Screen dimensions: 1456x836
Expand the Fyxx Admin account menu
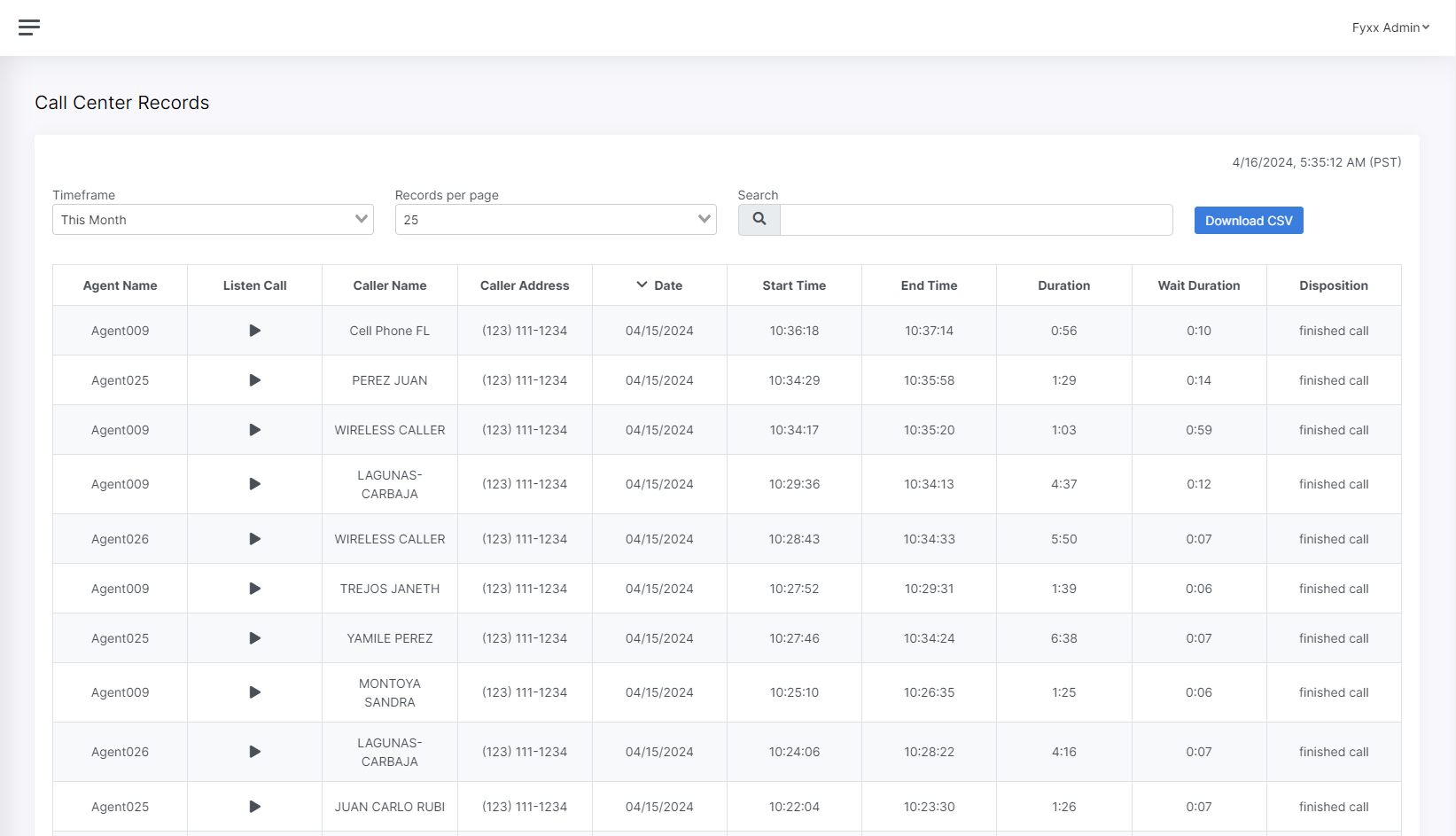[1390, 27]
